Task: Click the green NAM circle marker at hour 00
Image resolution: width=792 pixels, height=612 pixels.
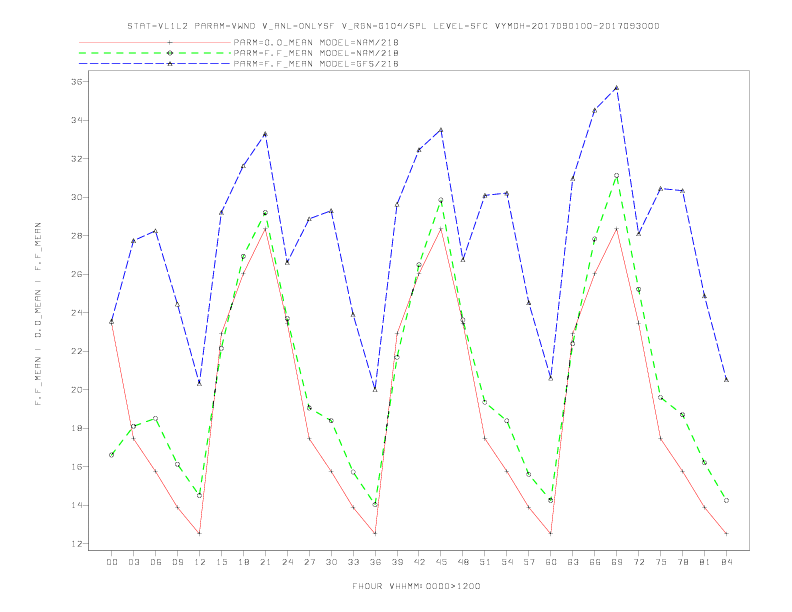Action: [112, 455]
